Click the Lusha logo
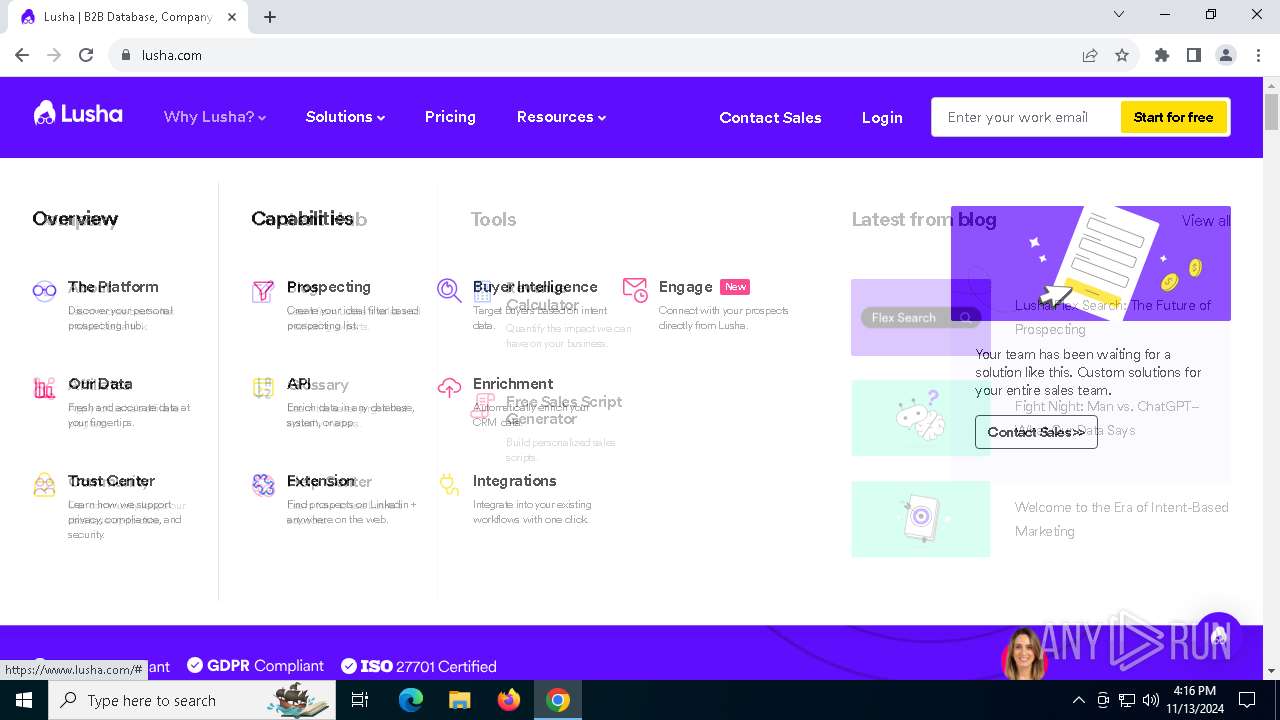Screen dimensions: 1280x720 pos(78,114)
